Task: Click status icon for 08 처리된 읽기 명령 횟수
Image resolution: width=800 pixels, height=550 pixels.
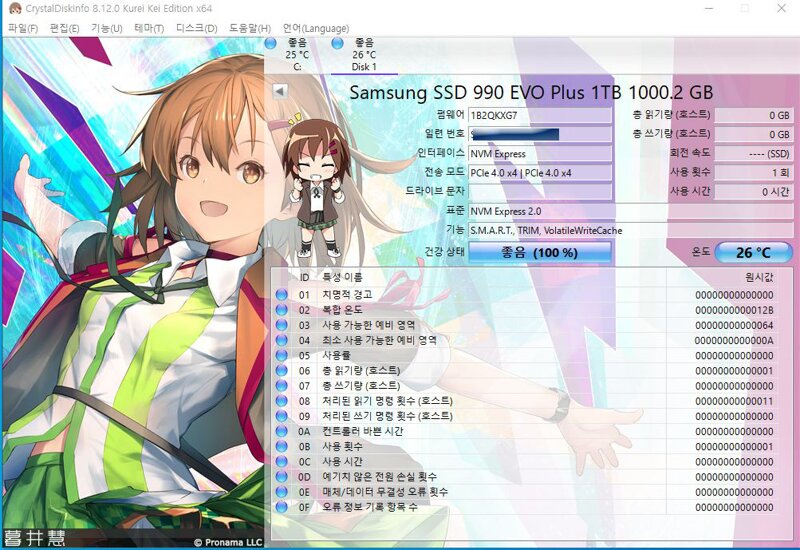Action: point(281,401)
